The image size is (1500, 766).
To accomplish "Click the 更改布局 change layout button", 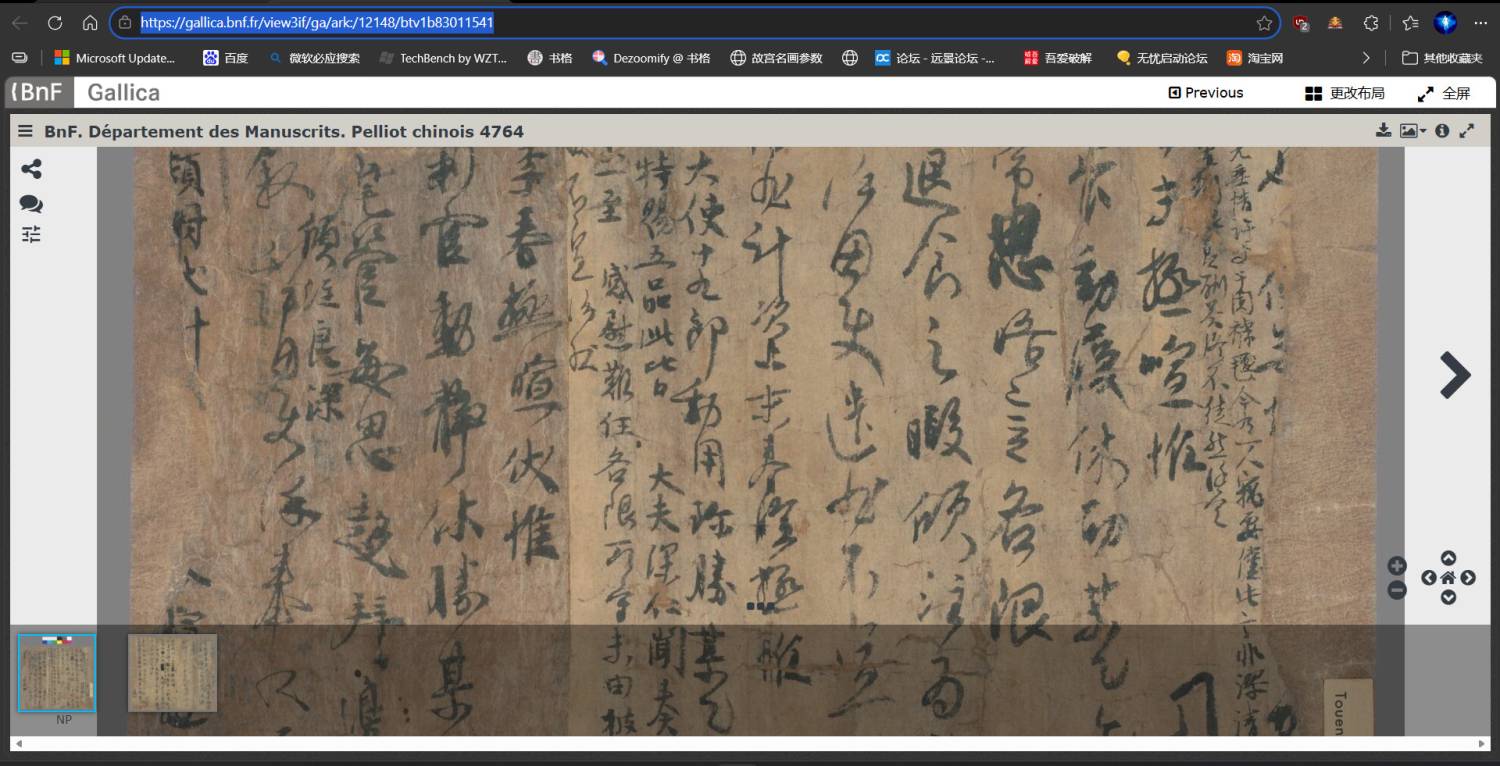I will (1345, 93).
